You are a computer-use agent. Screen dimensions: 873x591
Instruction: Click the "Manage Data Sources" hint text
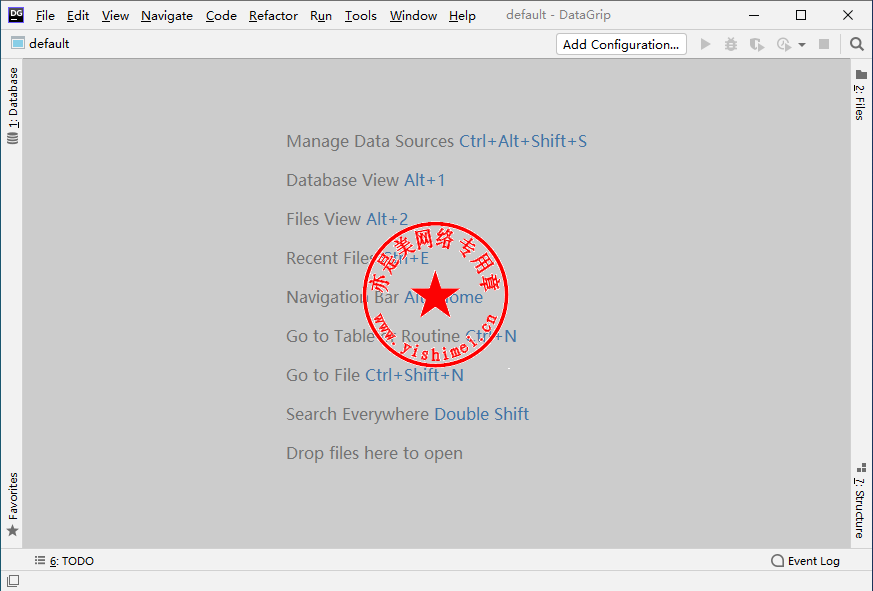(x=370, y=141)
